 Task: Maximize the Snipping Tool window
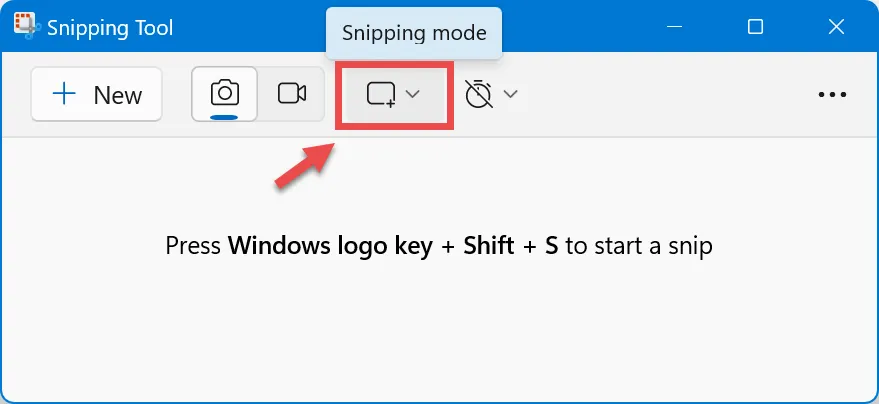click(x=755, y=28)
